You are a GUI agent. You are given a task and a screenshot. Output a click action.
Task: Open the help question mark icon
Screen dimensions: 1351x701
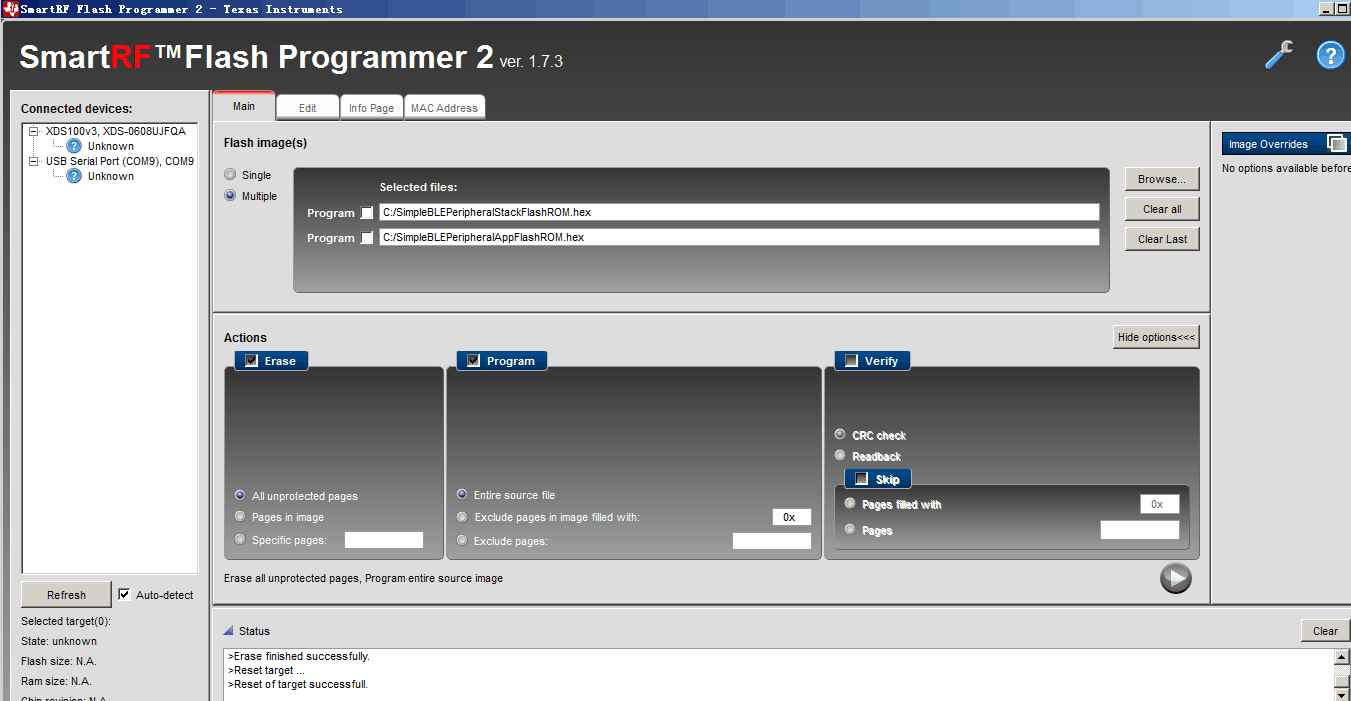1330,55
